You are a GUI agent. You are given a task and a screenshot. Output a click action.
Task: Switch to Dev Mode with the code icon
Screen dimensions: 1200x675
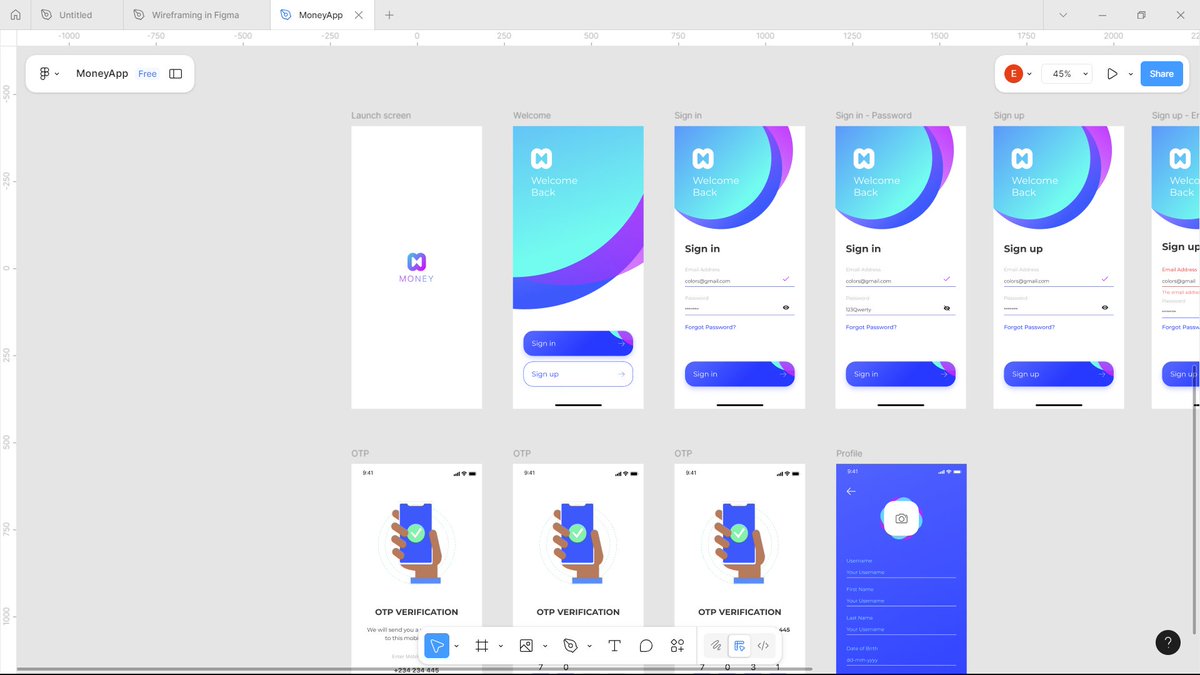(762, 645)
